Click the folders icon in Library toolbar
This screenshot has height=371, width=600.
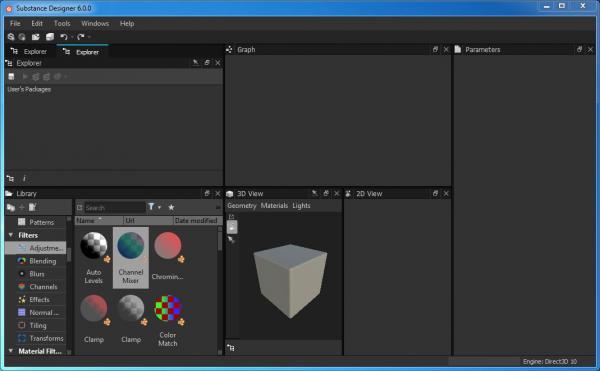pos(11,207)
